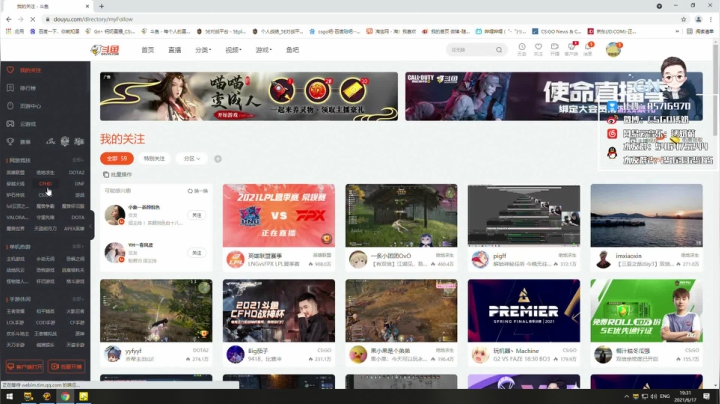Viewport: 720px width, 404px height.
Task: Click the DNF category link in sidebar
Action: [79, 184]
